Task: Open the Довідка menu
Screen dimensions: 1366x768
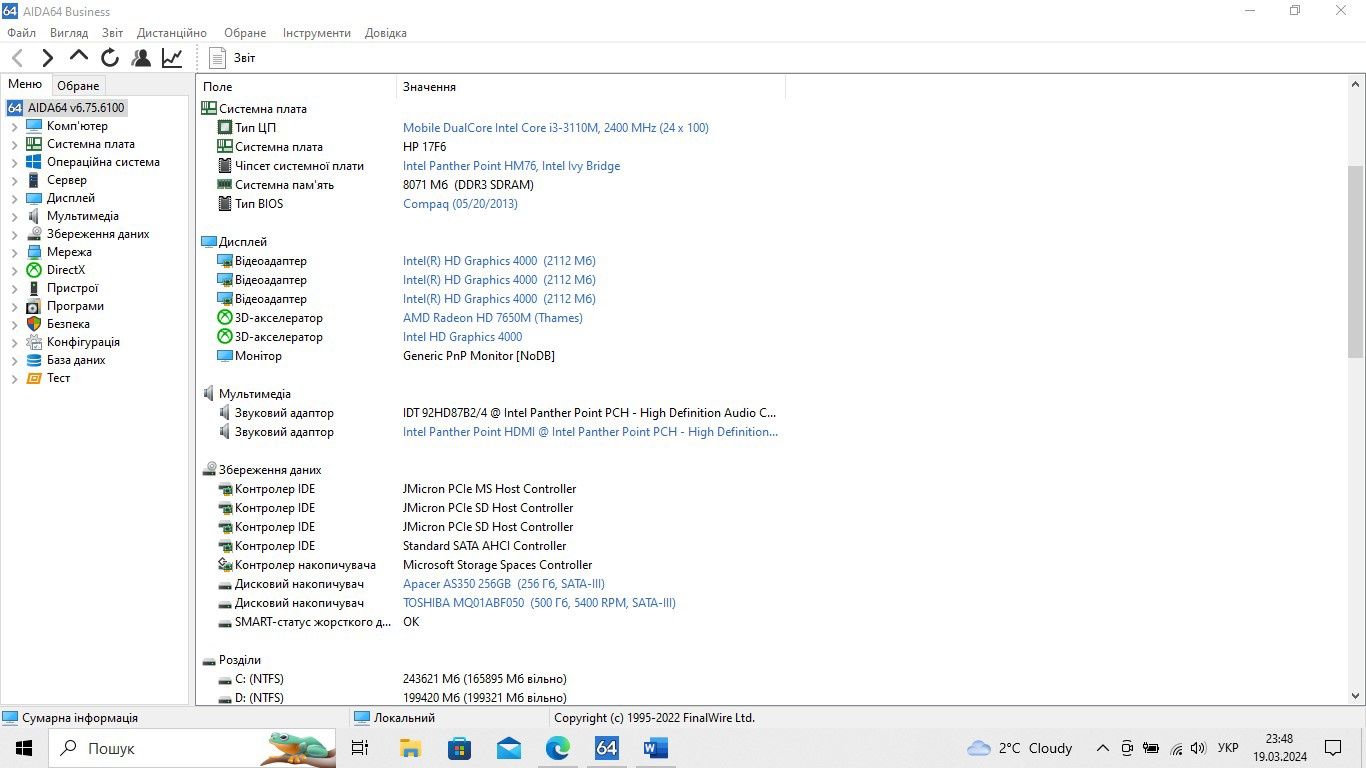Action: pyautogui.click(x=386, y=33)
